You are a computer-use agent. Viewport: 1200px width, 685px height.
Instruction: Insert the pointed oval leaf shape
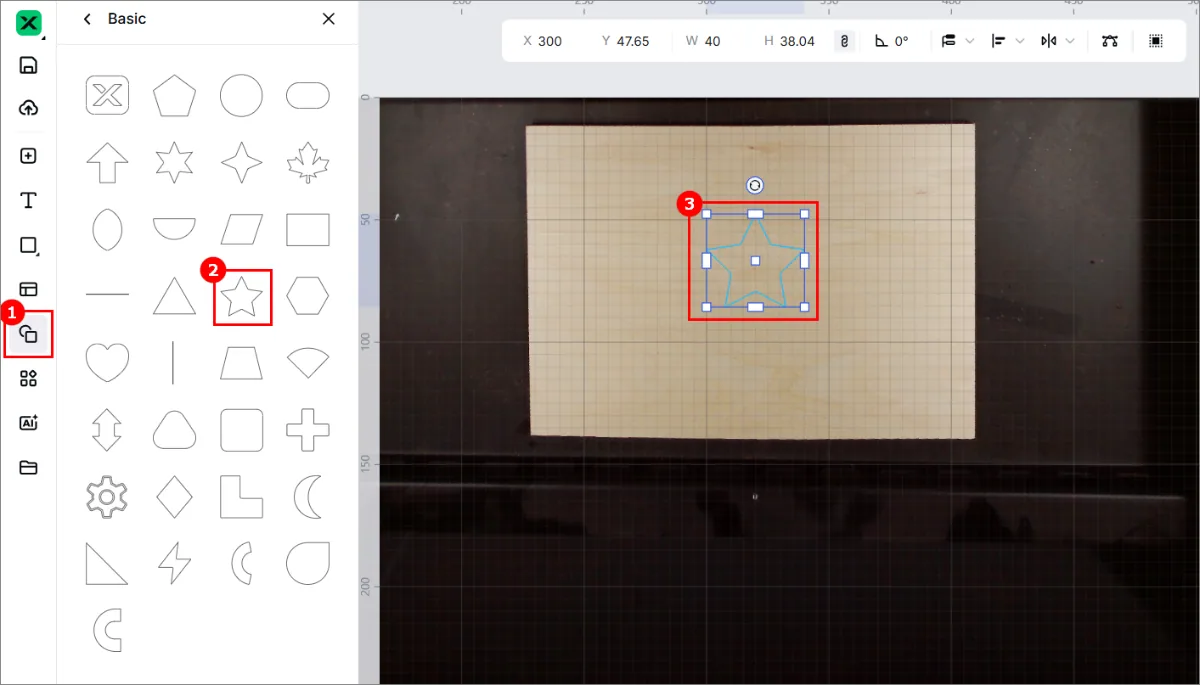pos(107,229)
